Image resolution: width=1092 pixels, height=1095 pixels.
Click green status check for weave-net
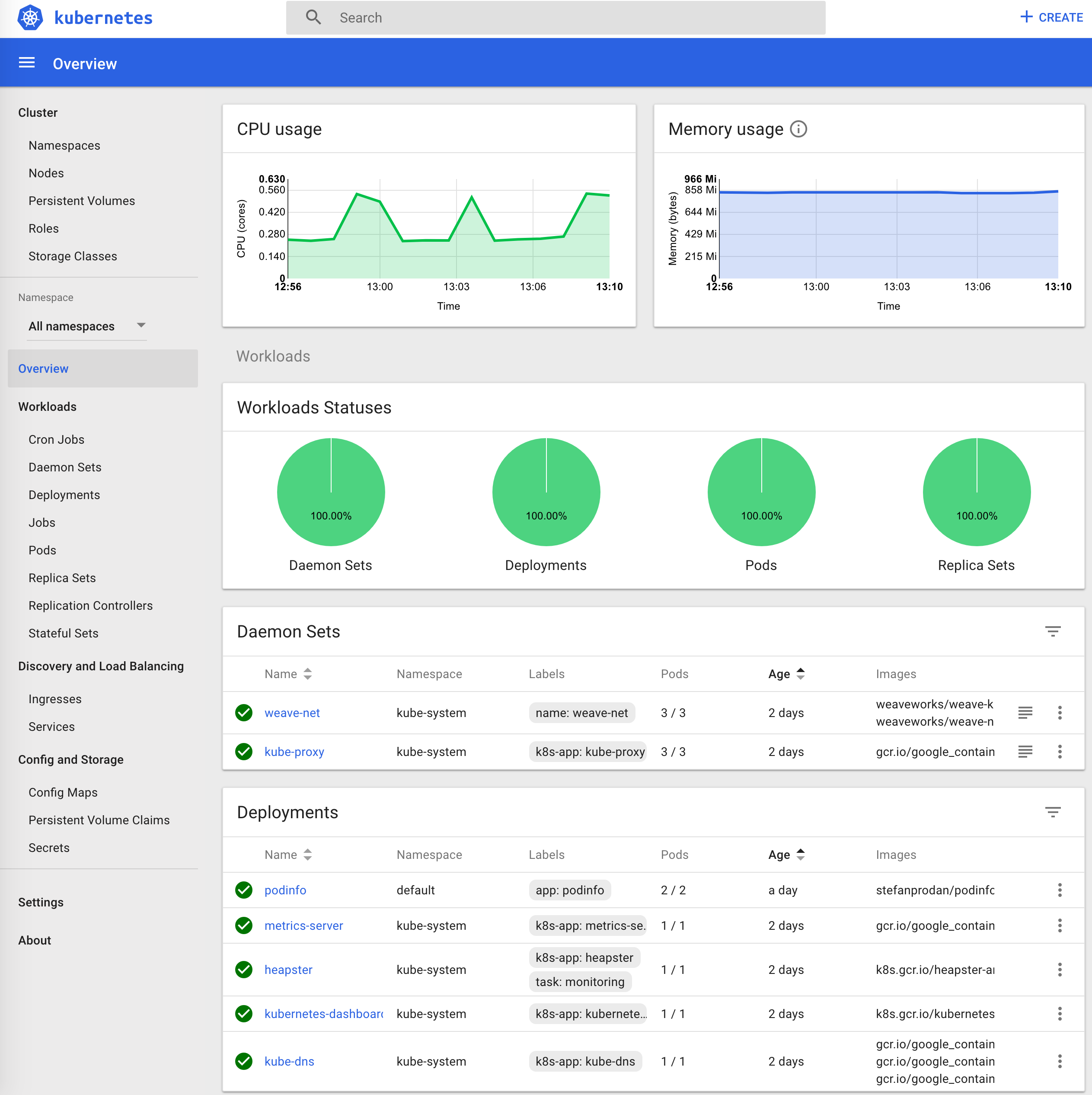click(x=244, y=712)
